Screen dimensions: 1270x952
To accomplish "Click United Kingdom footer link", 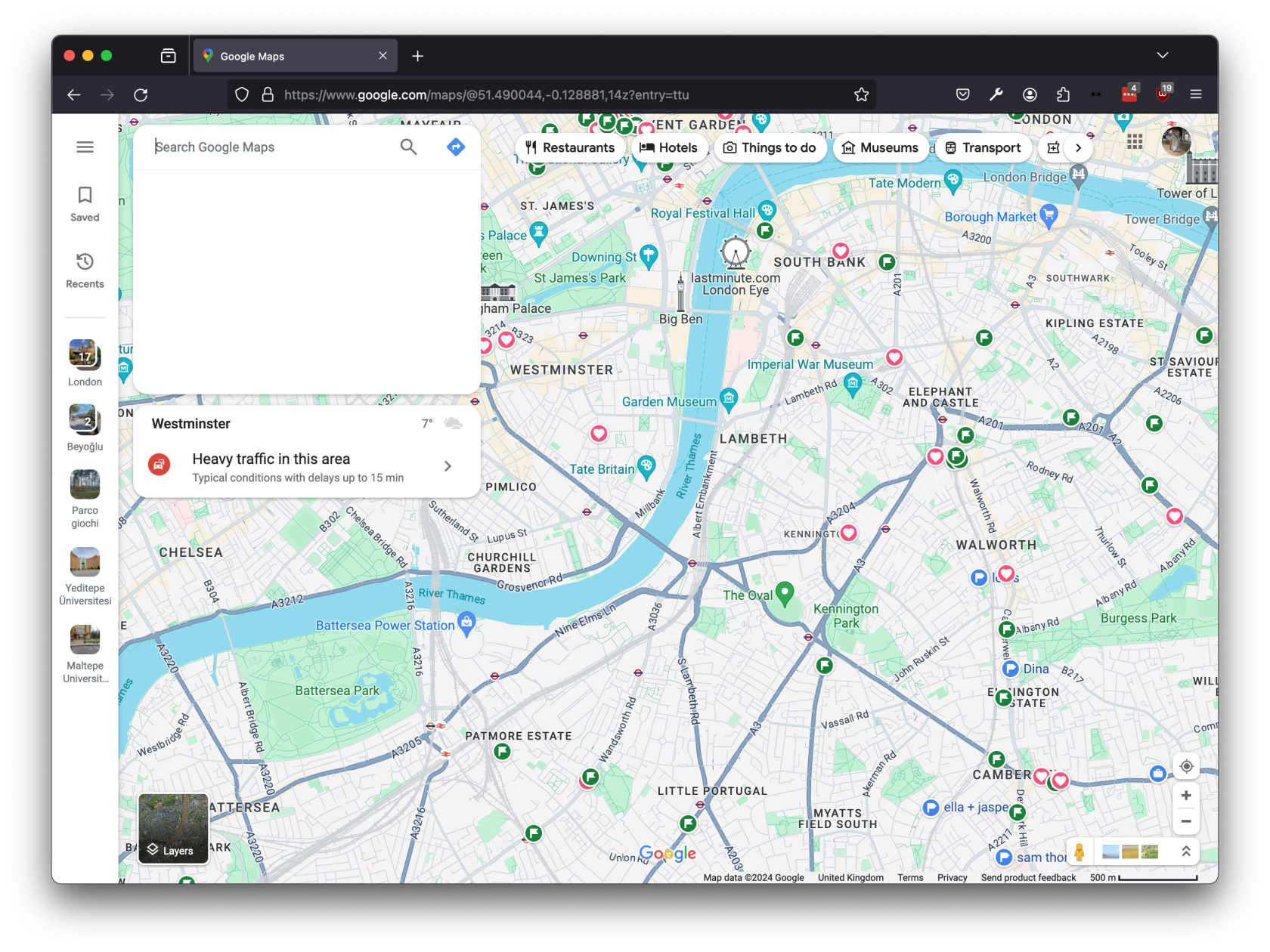I will pos(850,878).
